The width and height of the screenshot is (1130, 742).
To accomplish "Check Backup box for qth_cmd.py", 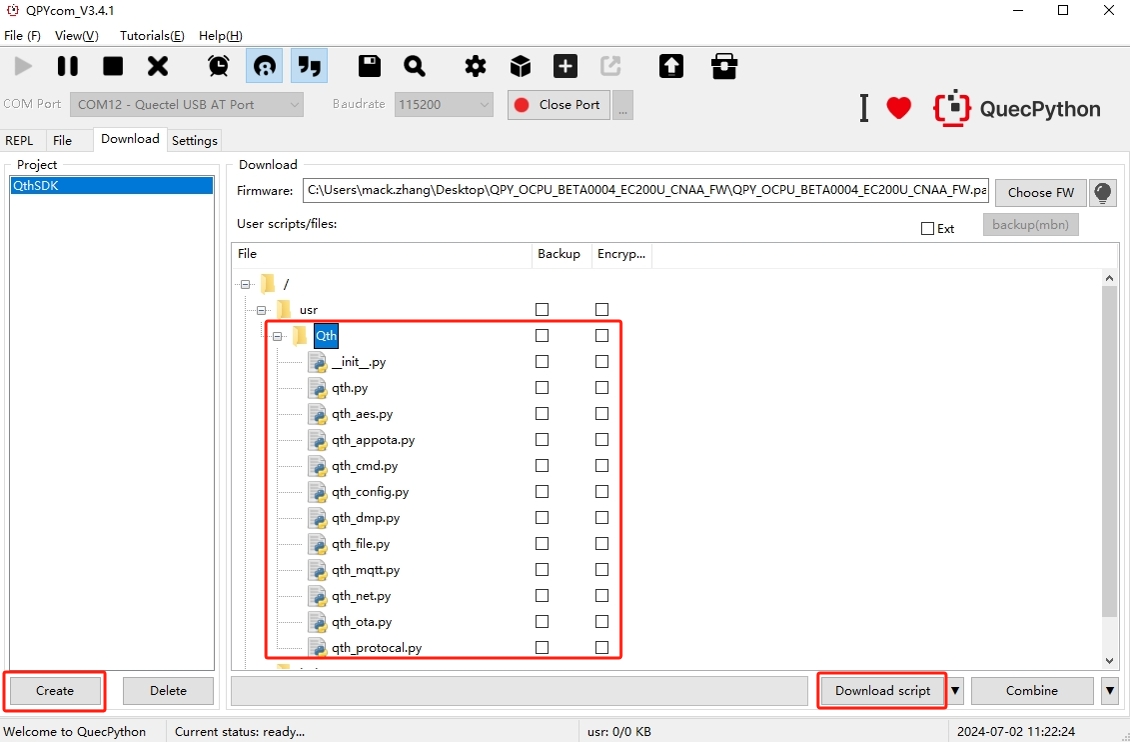I will (x=542, y=465).
